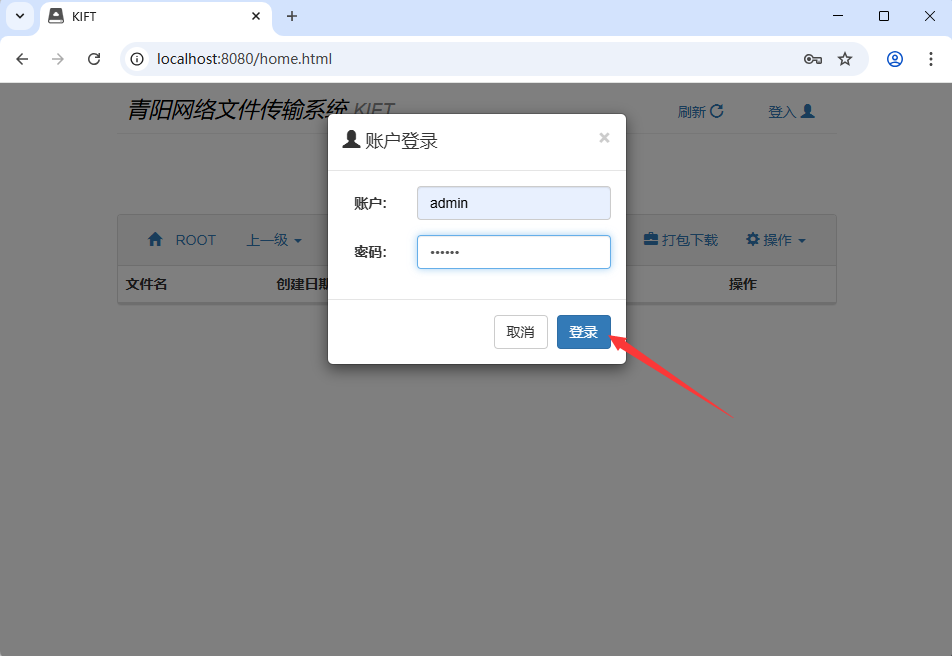Open Chrome's three-dot menu
The image size is (952, 656).
931,59
